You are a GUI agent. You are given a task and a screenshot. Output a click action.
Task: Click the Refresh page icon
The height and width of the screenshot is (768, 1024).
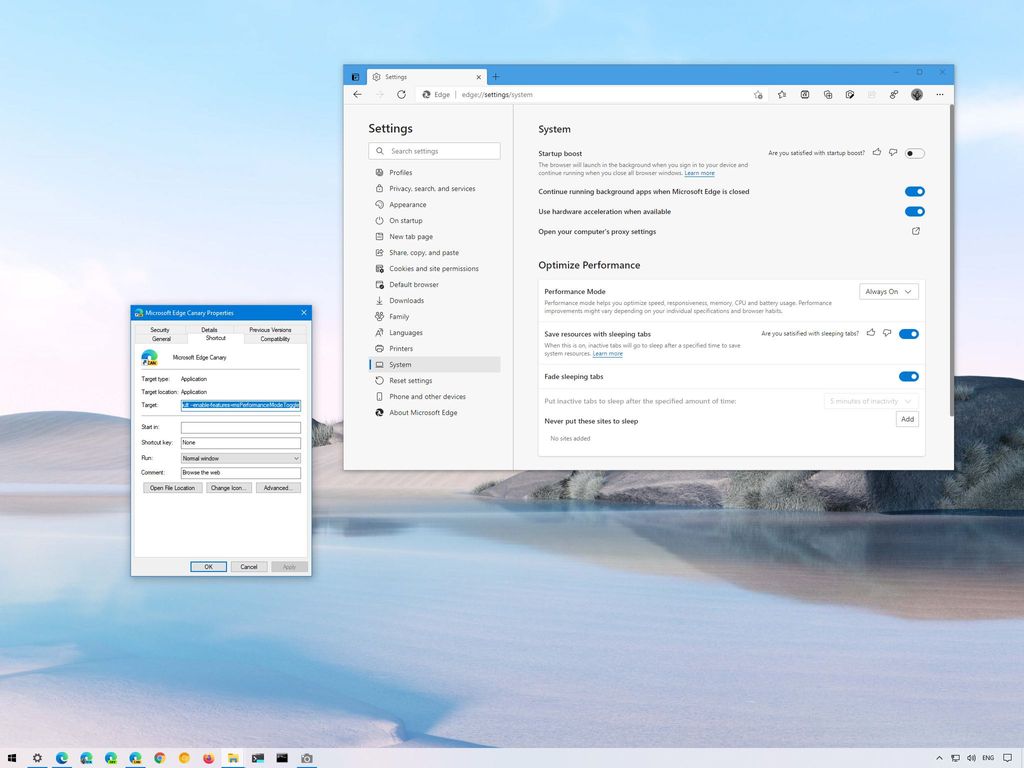click(402, 94)
